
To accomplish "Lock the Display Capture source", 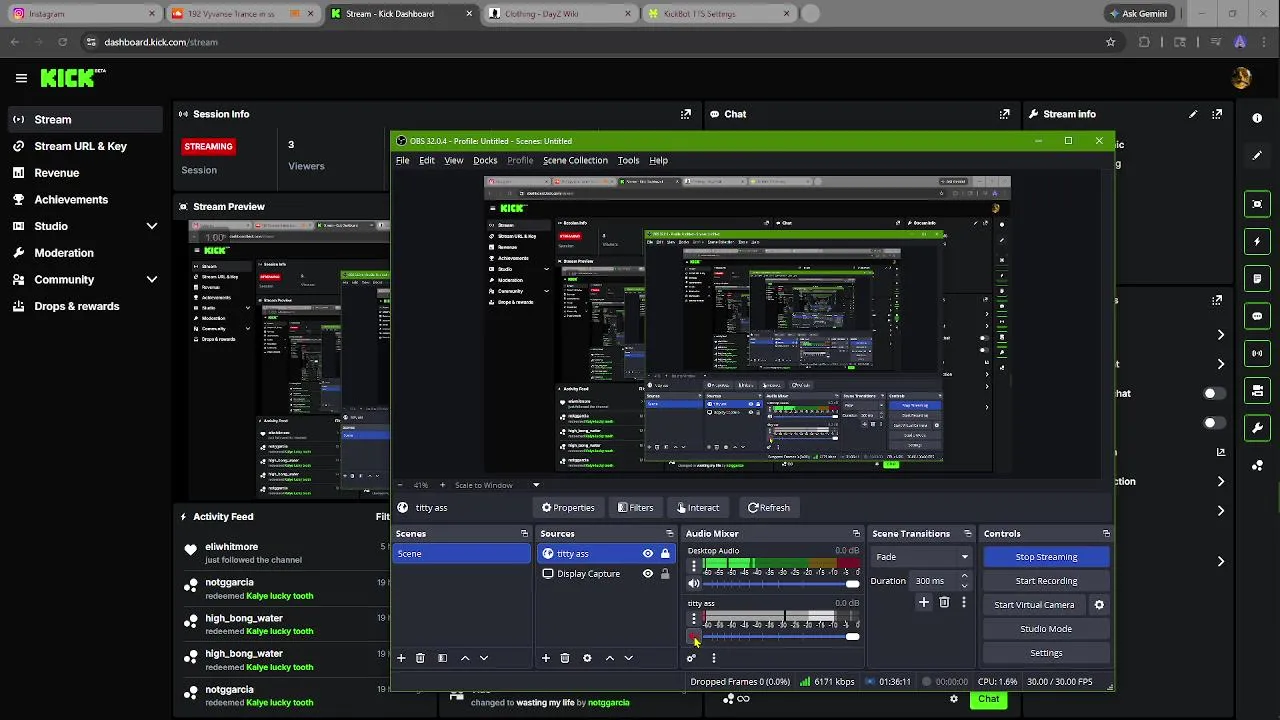I will click(665, 574).
